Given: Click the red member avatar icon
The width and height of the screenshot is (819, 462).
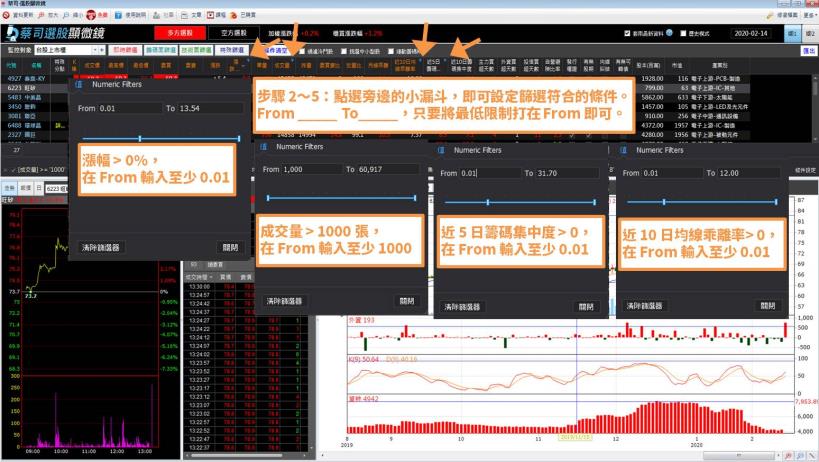Looking at the screenshot, I should coord(91,15).
